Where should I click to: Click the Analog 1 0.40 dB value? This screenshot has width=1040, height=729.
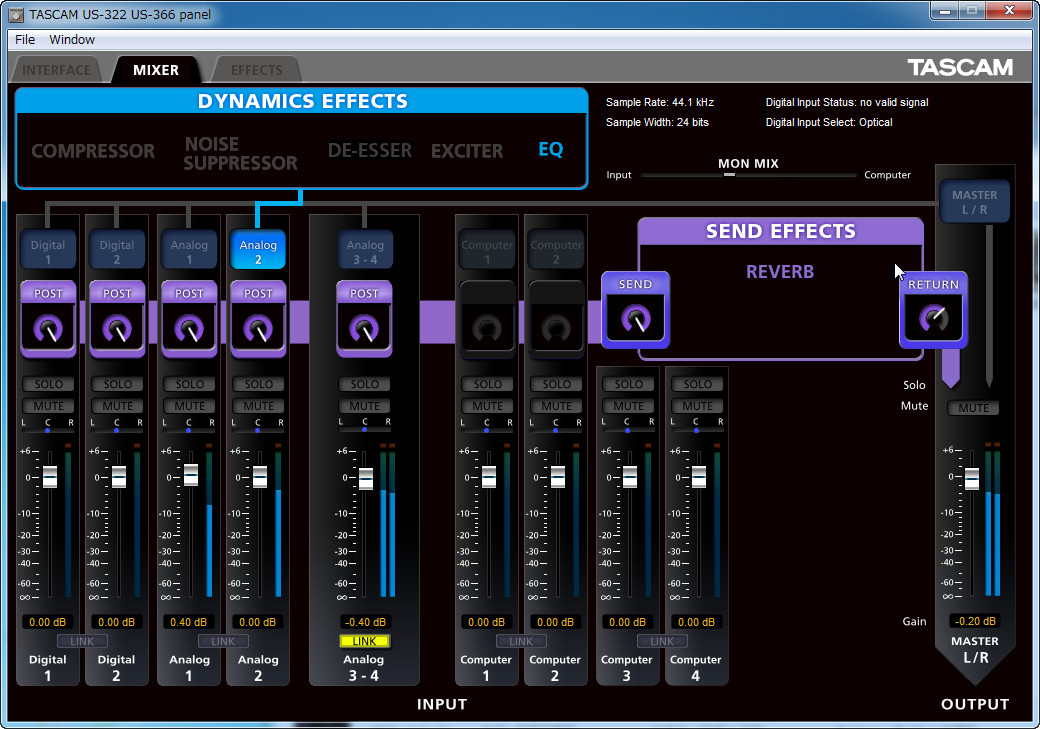[x=188, y=622]
